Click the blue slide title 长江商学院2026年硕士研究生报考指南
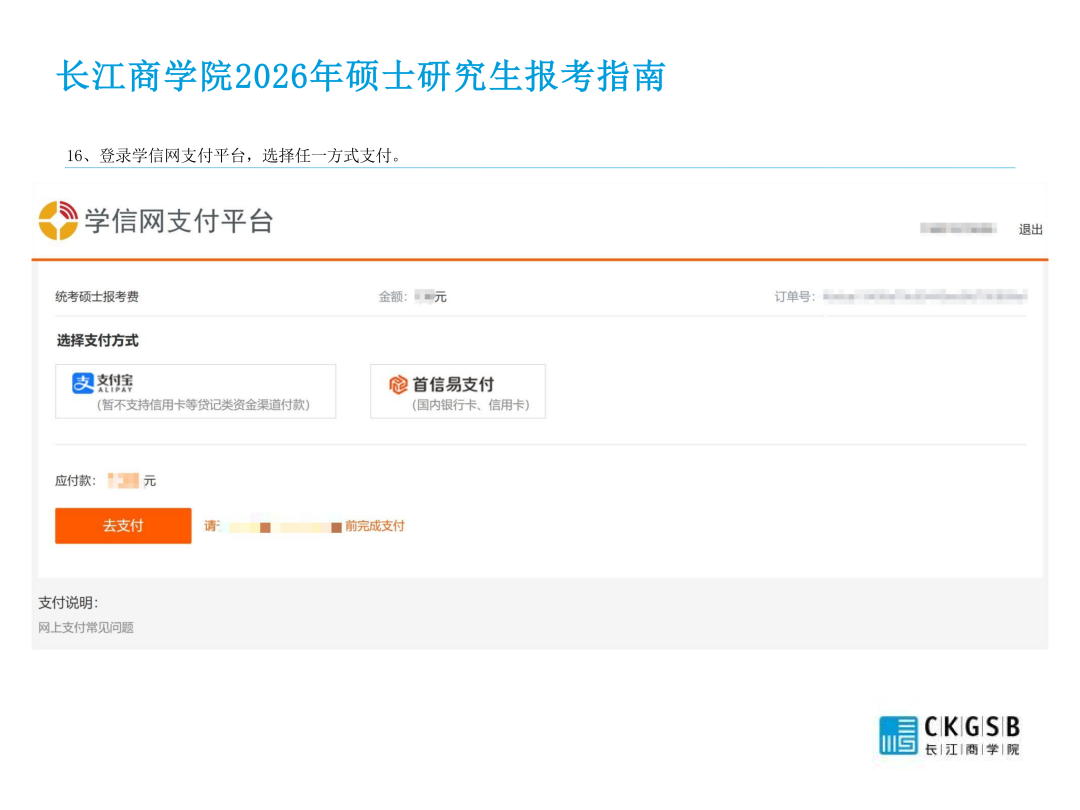This screenshot has height=810, width=1080. pyautogui.click(x=360, y=77)
